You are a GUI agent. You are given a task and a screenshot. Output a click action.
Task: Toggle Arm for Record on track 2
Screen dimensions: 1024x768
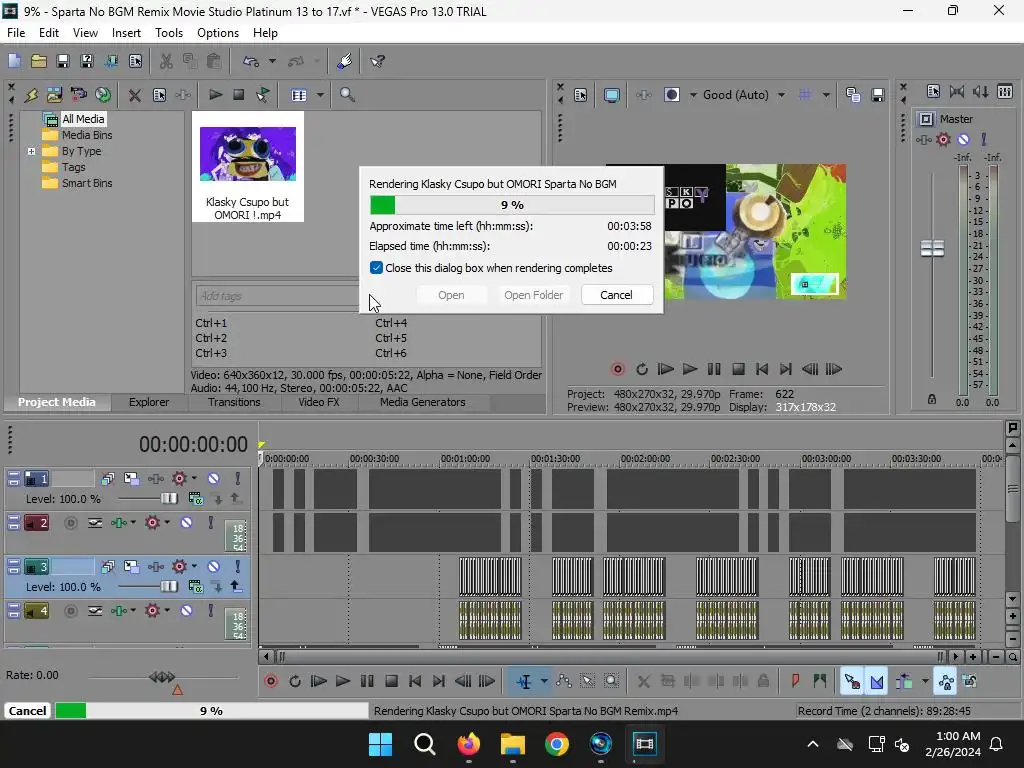71,522
